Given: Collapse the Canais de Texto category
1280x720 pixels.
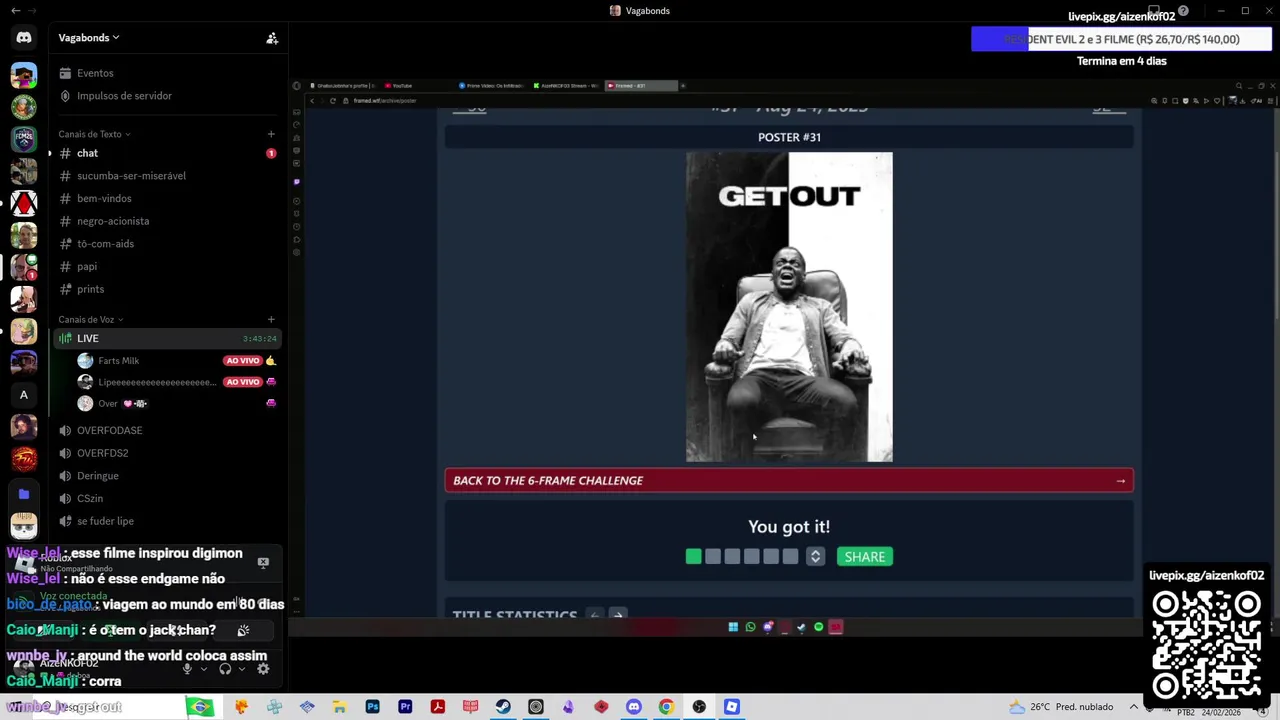Looking at the screenshot, I should click(94, 134).
